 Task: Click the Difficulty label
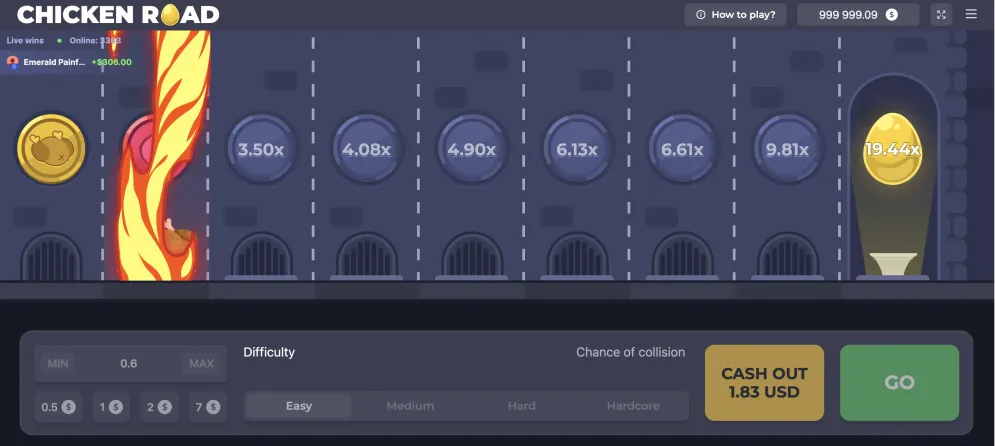(x=269, y=352)
